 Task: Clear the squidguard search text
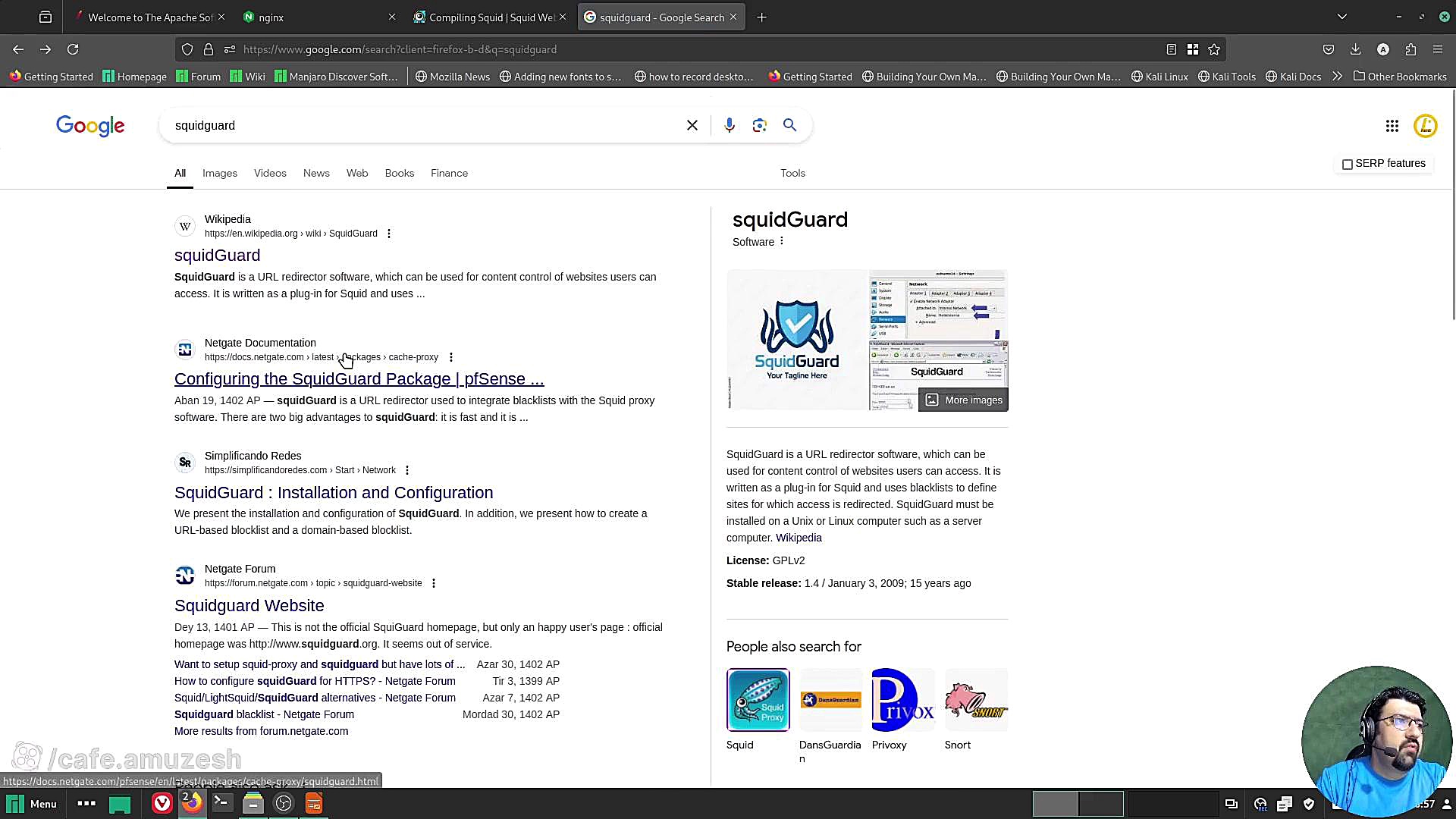692,125
